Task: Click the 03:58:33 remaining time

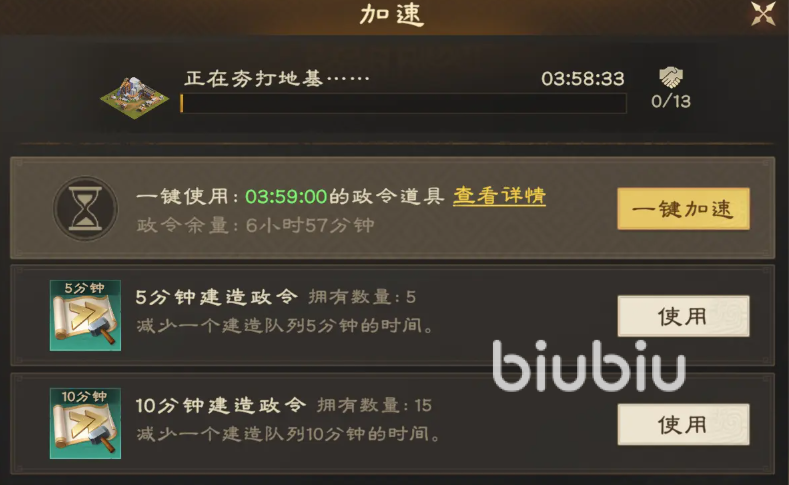Action: click(x=583, y=78)
